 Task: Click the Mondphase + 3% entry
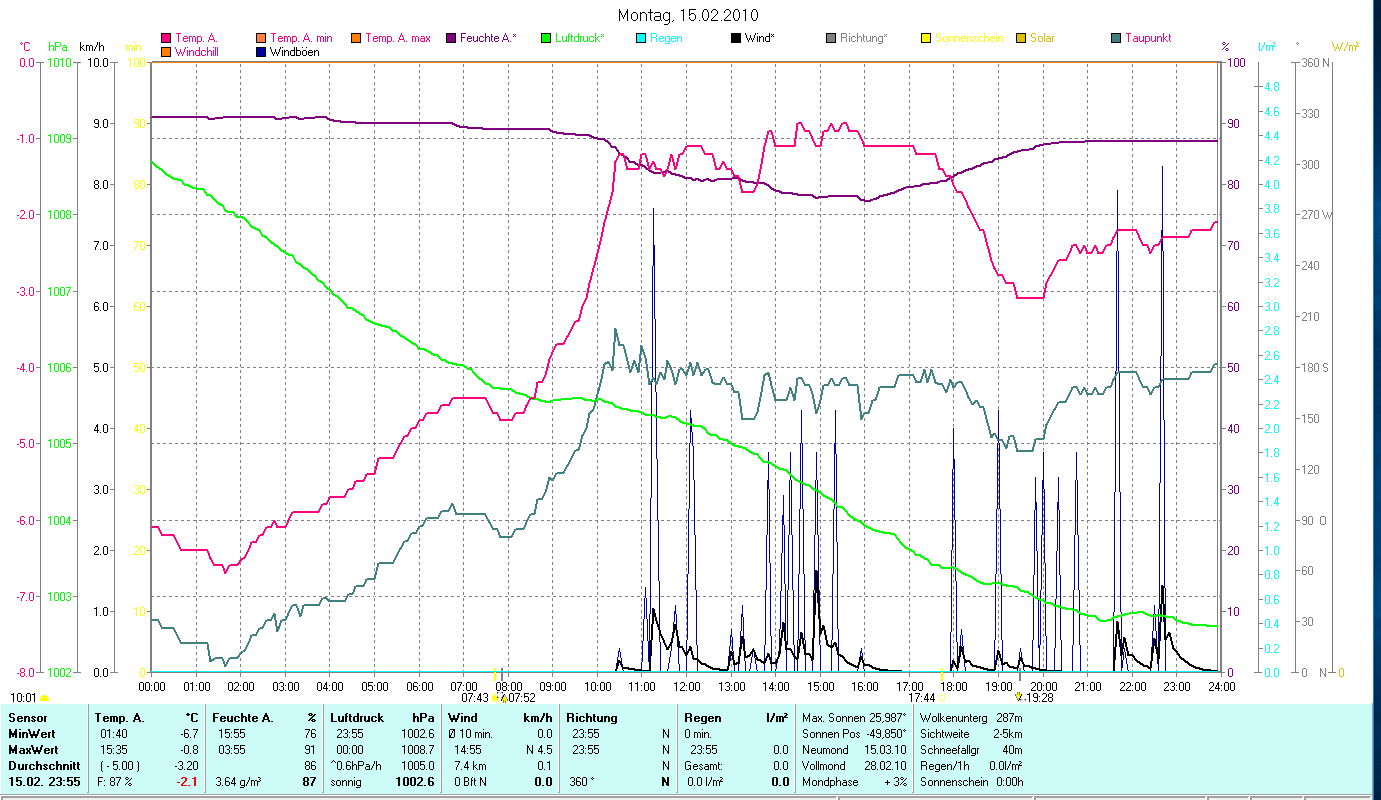click(x=854, y=781)
